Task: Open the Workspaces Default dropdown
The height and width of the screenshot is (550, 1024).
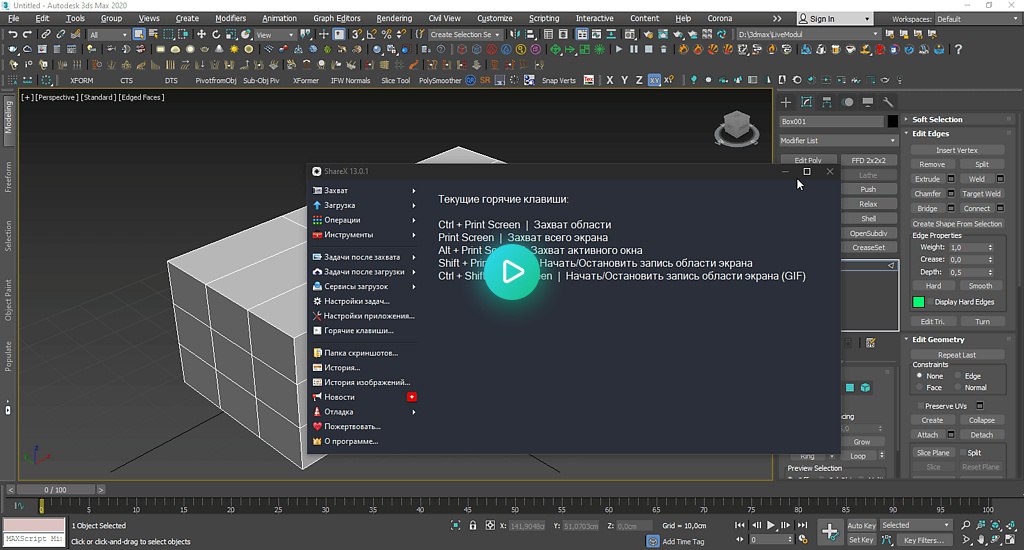Action: [x=977, y=19]
